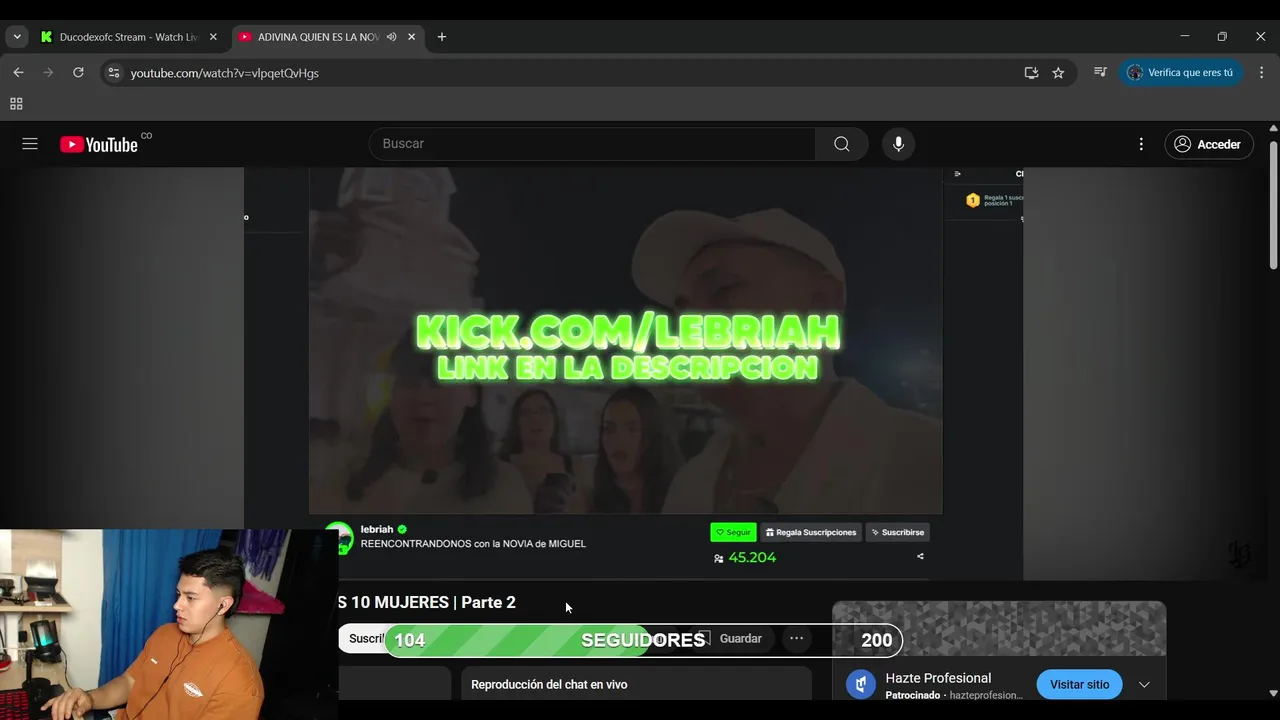1280x720 pixels.
Task: Go to YouTube home via logo
Action: [x=99, y=144]
